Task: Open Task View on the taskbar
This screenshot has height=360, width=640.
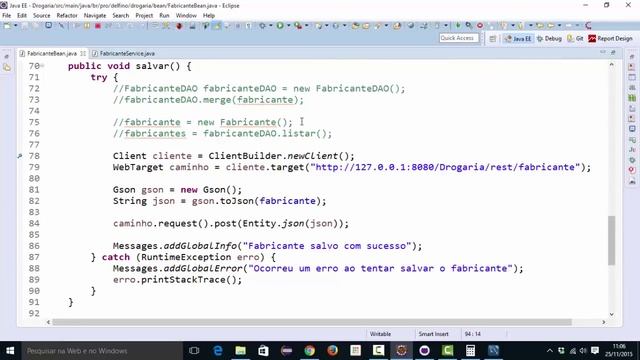Action: 194,351
